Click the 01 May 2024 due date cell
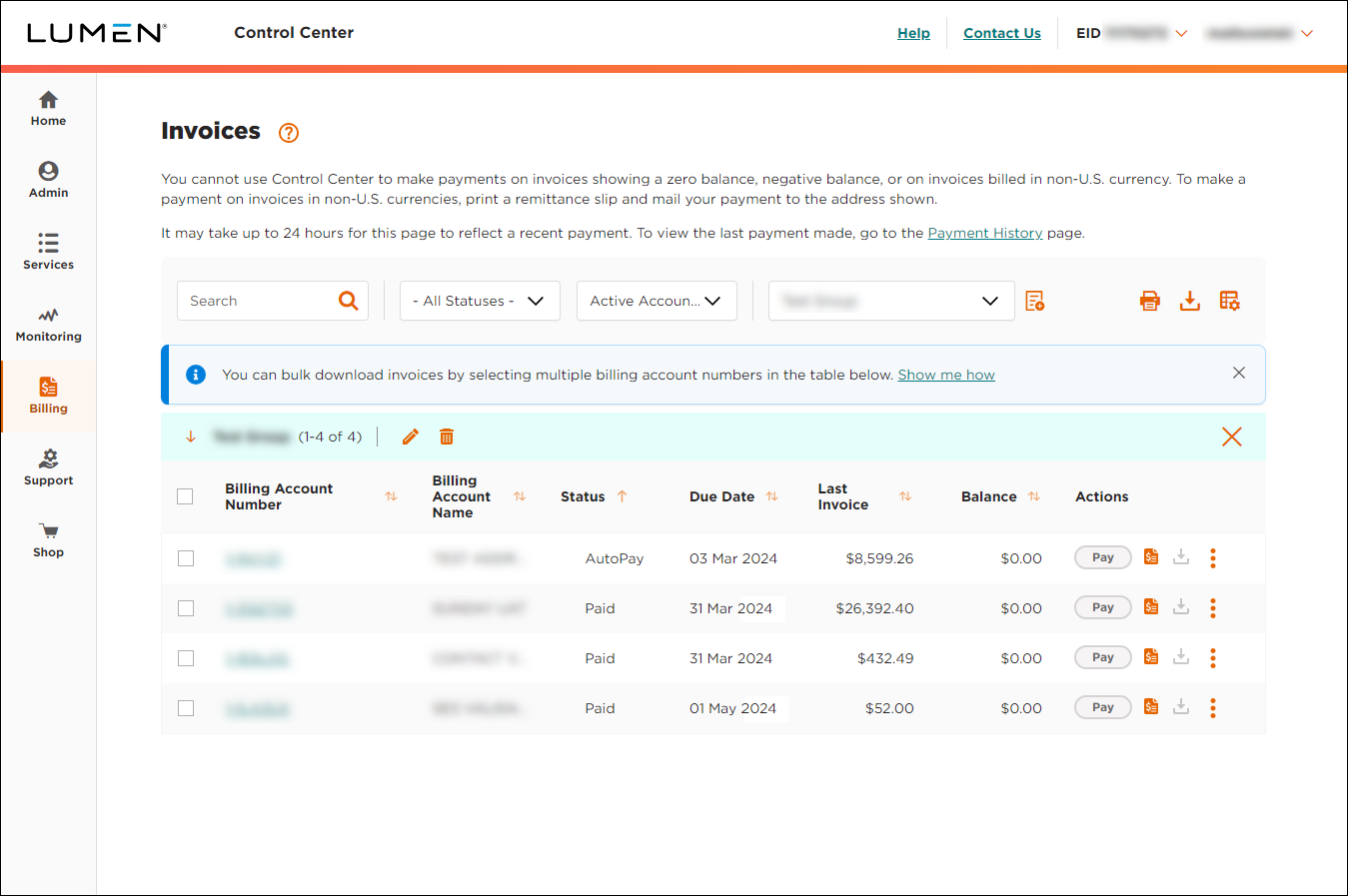 pos(732,708)
